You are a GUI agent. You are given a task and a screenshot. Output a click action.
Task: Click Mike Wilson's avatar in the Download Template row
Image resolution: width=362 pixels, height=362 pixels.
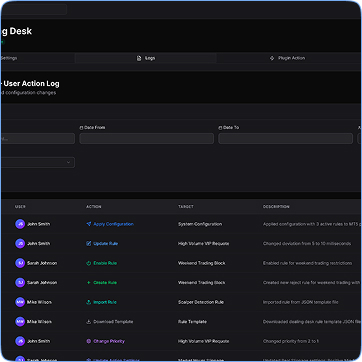[x=20, y=322]
